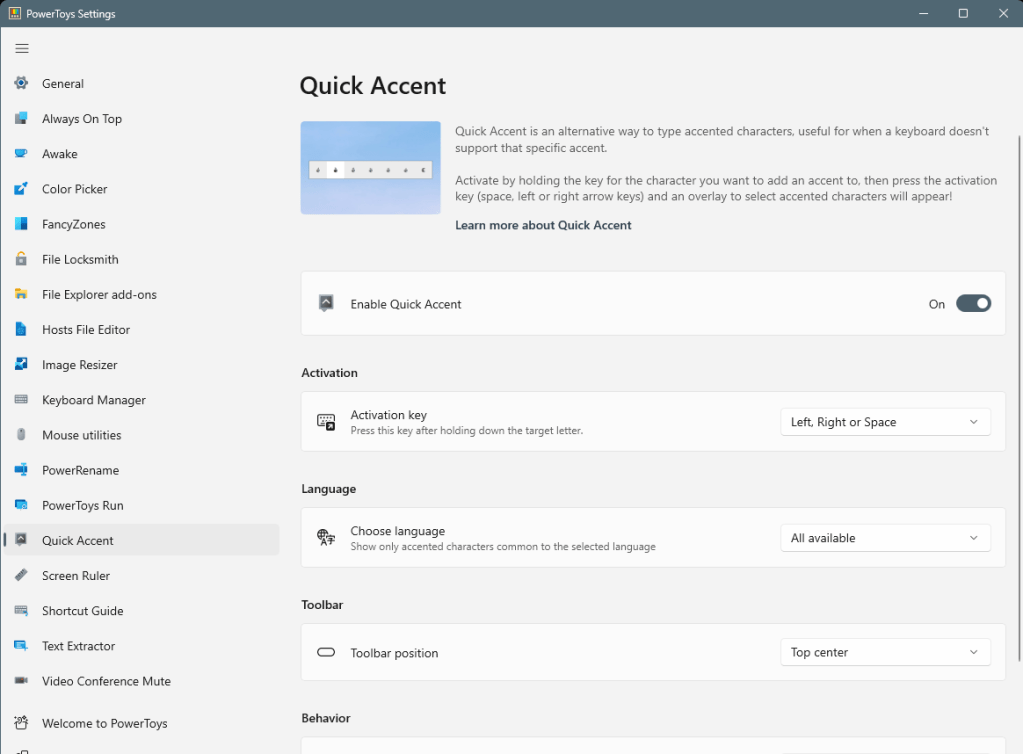Open Keyboard Manager from its keyboard icon

pos(21,400)
